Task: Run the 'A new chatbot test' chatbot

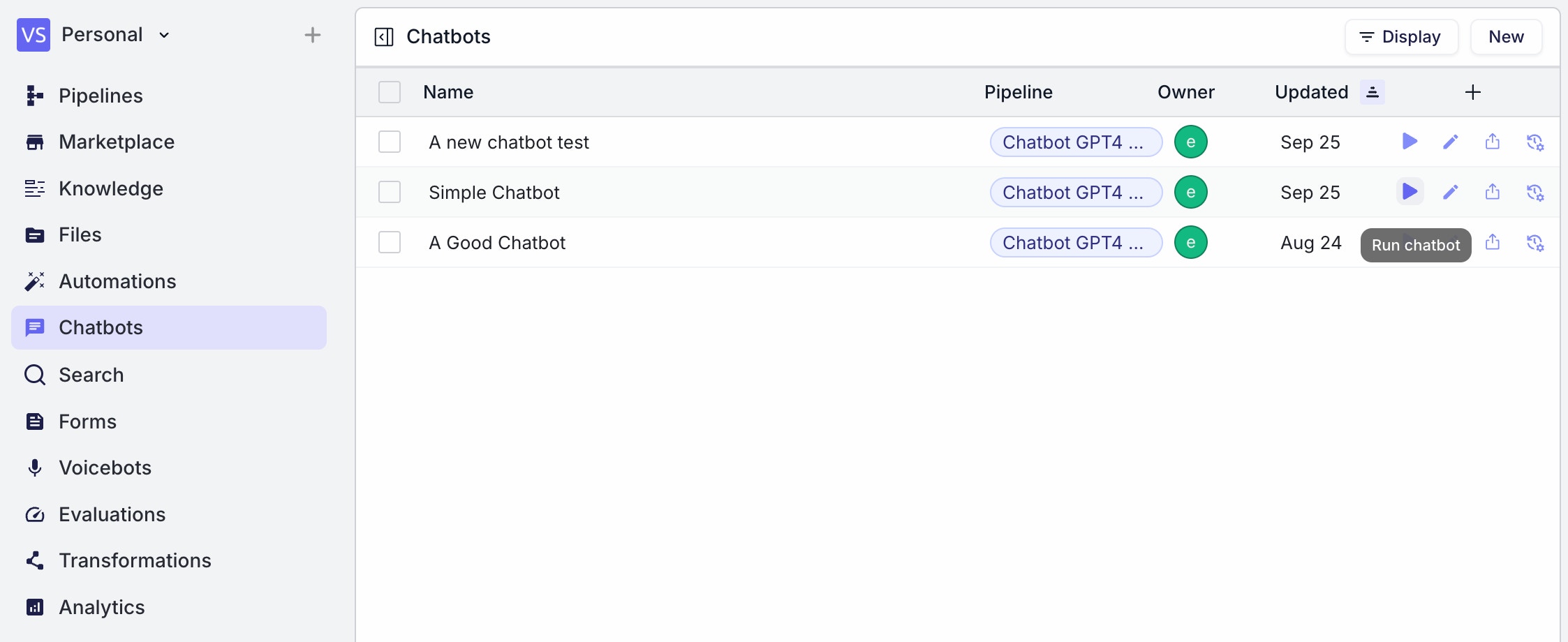Action: [1410, 142]
